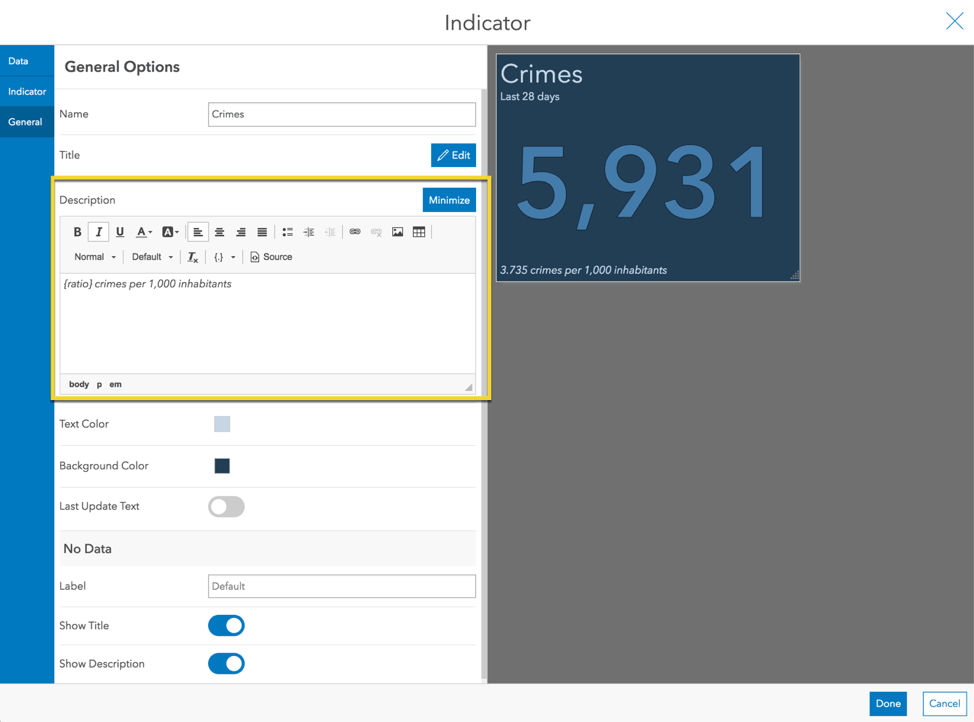Minimize the Description editor
Image resolution: width=974 pixels, height=722 pixels.
(448, 200)
